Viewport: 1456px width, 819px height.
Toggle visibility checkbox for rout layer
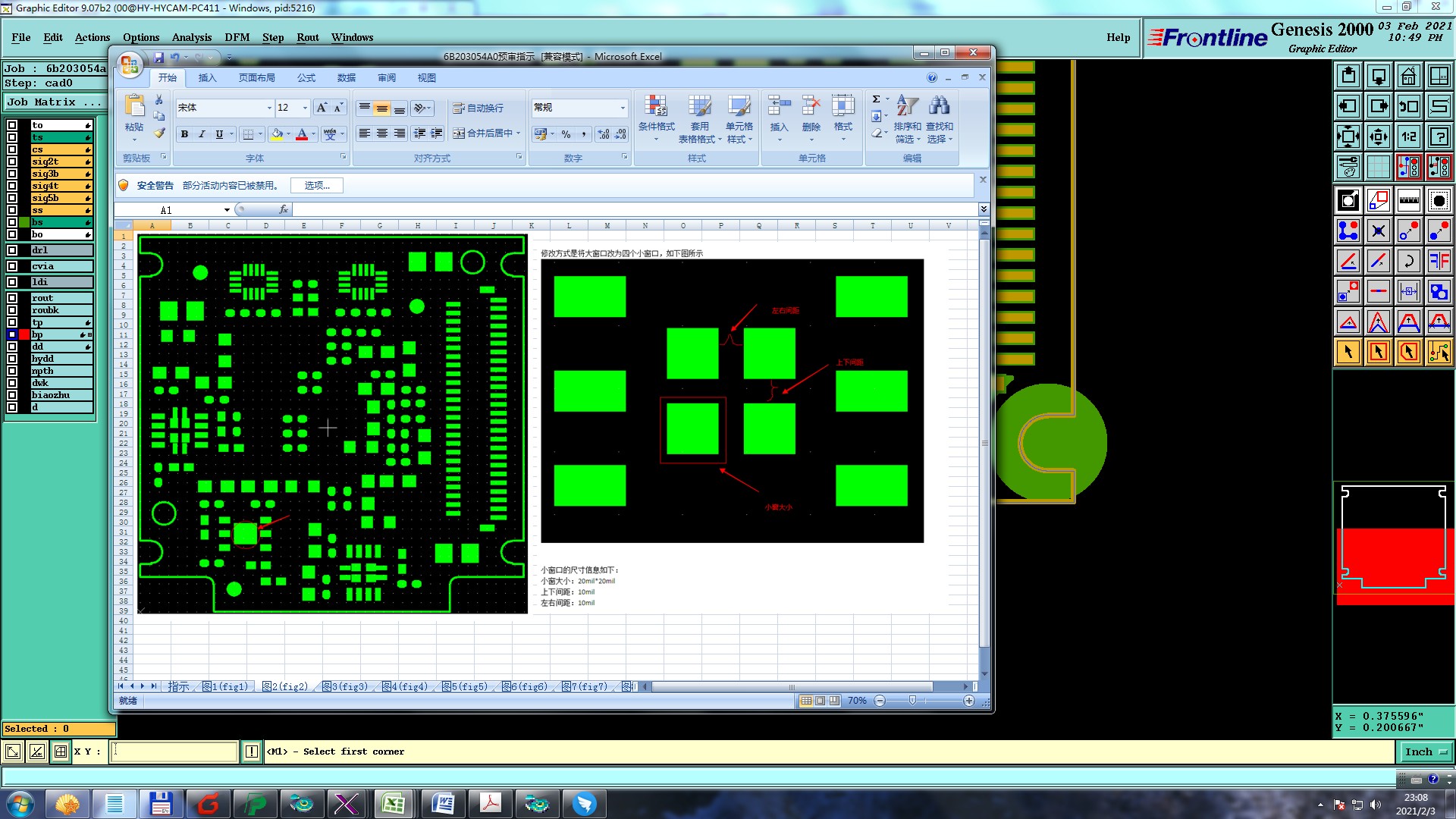12,298
